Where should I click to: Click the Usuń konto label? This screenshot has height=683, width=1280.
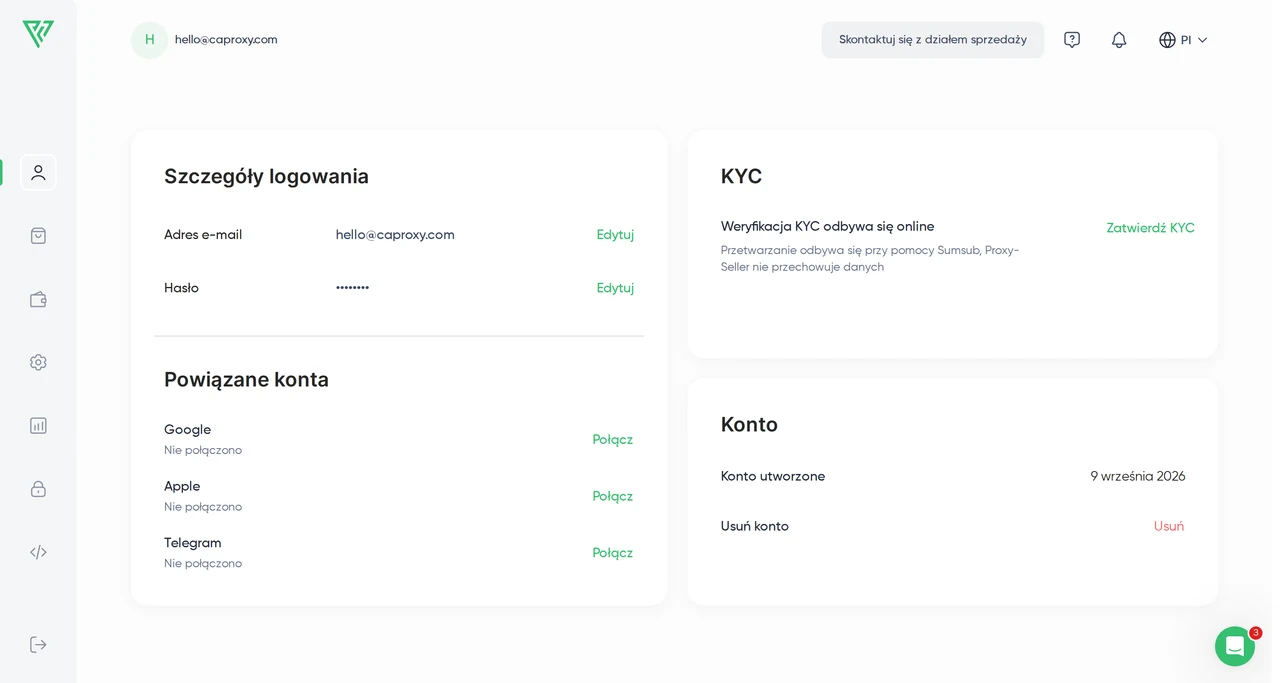point(755,526)
